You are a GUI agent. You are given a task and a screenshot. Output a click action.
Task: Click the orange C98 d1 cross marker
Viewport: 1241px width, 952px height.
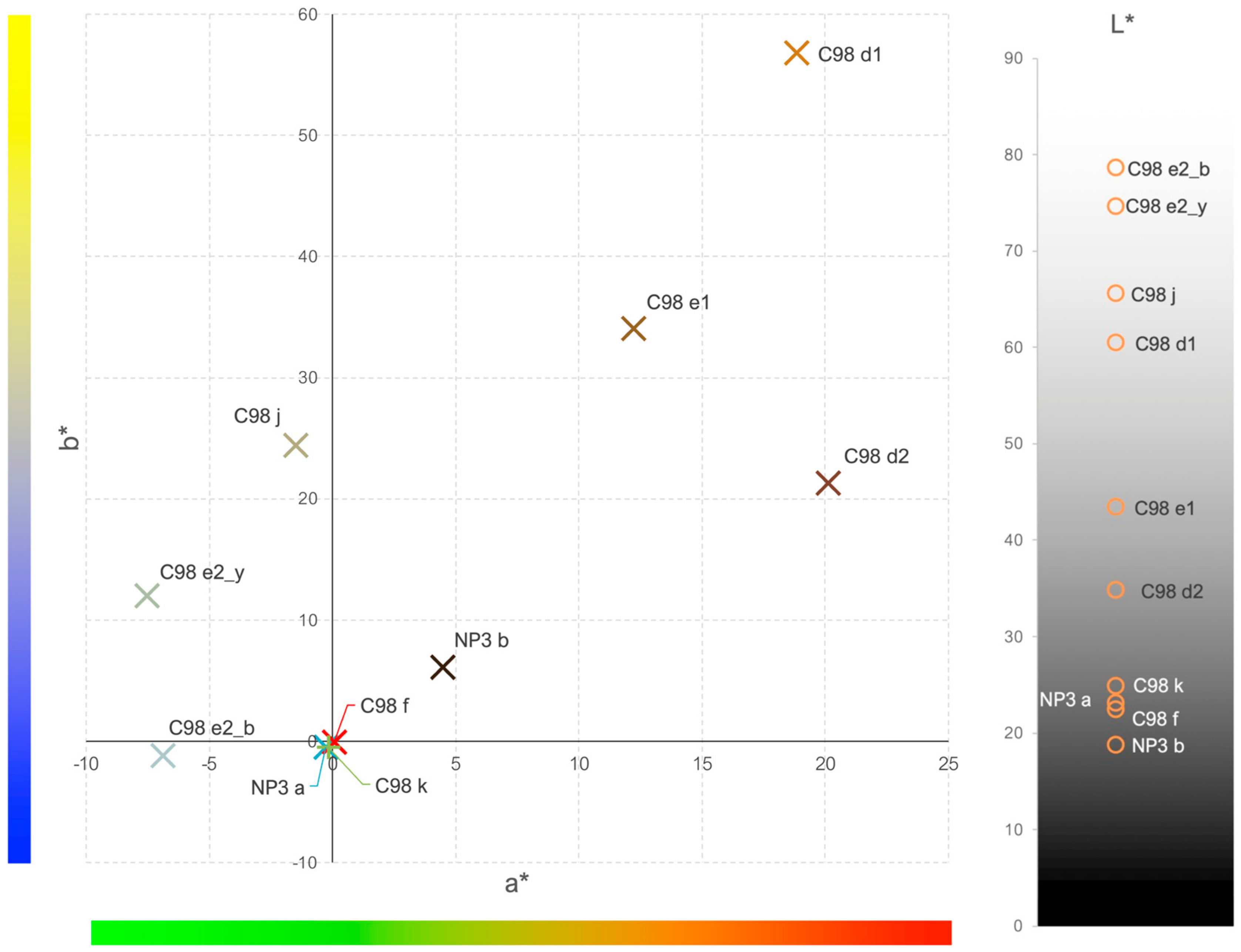point(796,53)
